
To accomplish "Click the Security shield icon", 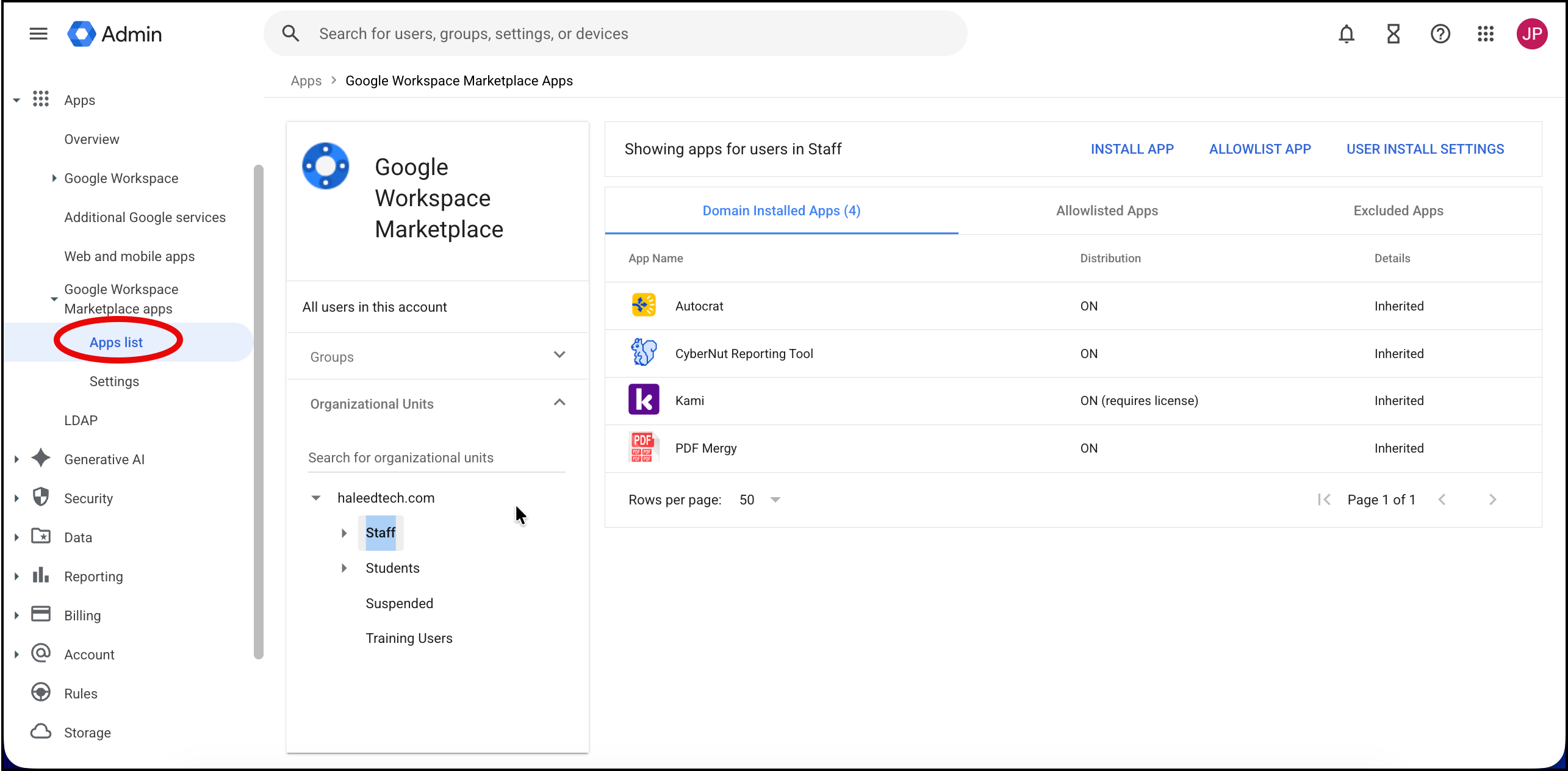I will pyautogui.click(x=41, y=498).
